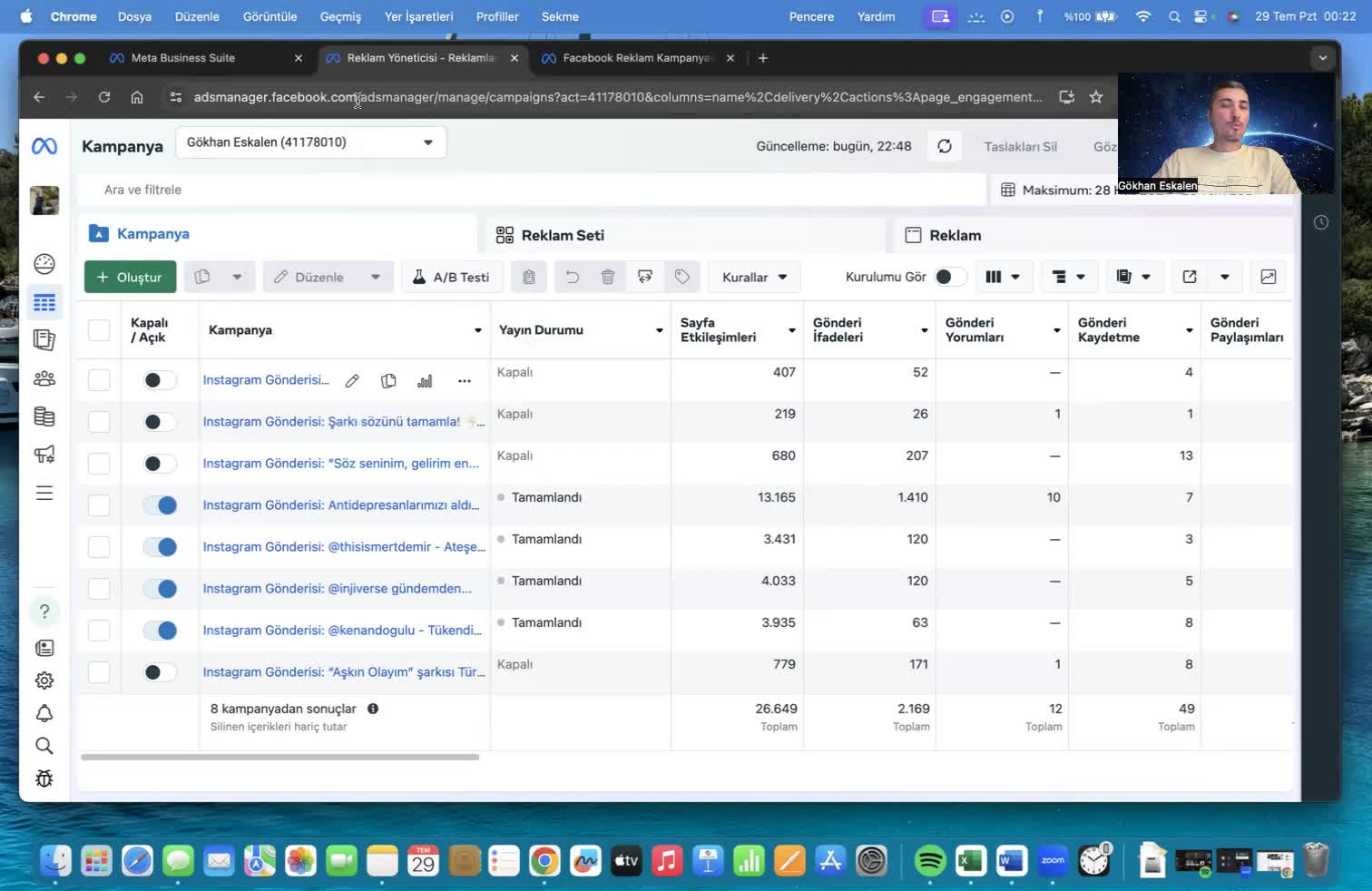
Task: Open the columns layout dropdown
Action: (x=1003, y=277)
